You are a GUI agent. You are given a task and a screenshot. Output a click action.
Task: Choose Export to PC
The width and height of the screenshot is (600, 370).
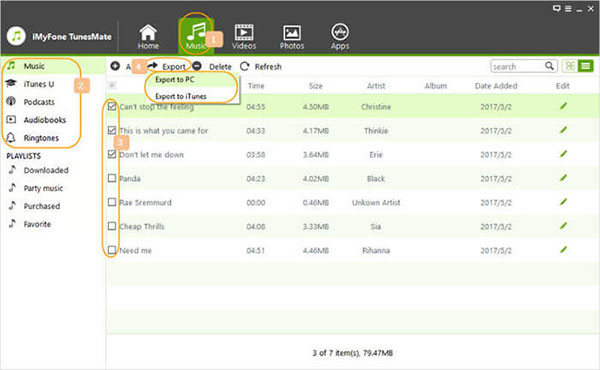(x=175, y=80)
